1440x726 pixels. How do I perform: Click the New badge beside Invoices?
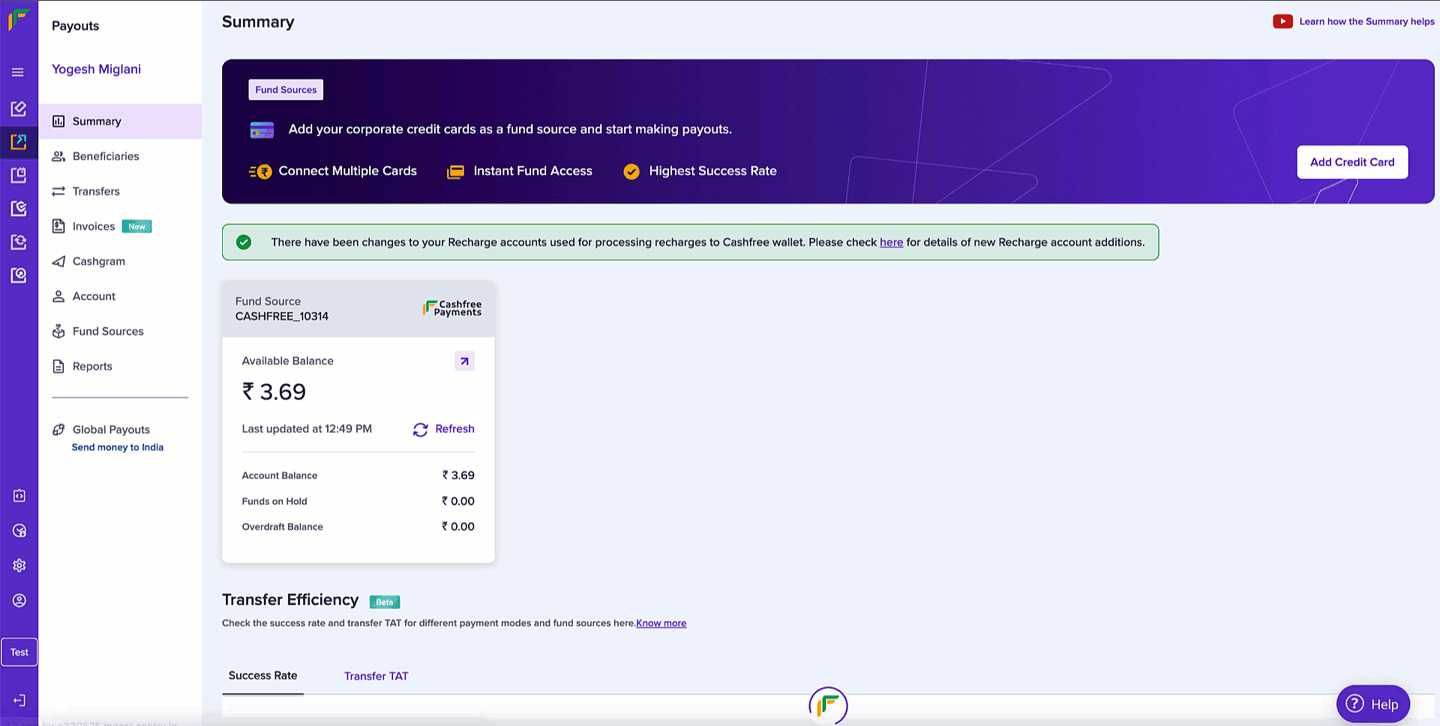pyautogui.click(x=137, y=227)
